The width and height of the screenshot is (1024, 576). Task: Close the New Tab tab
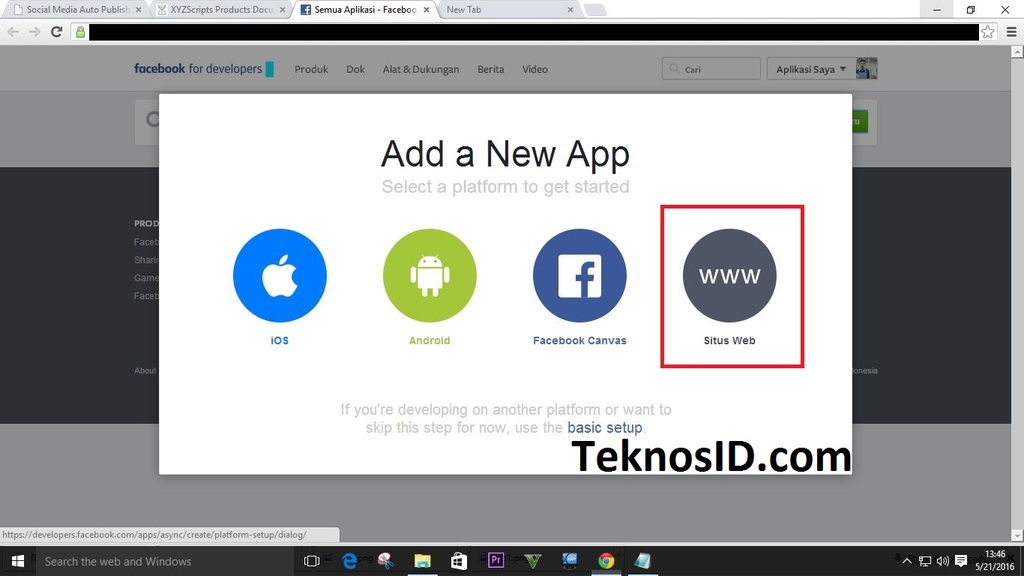[570, 10]
